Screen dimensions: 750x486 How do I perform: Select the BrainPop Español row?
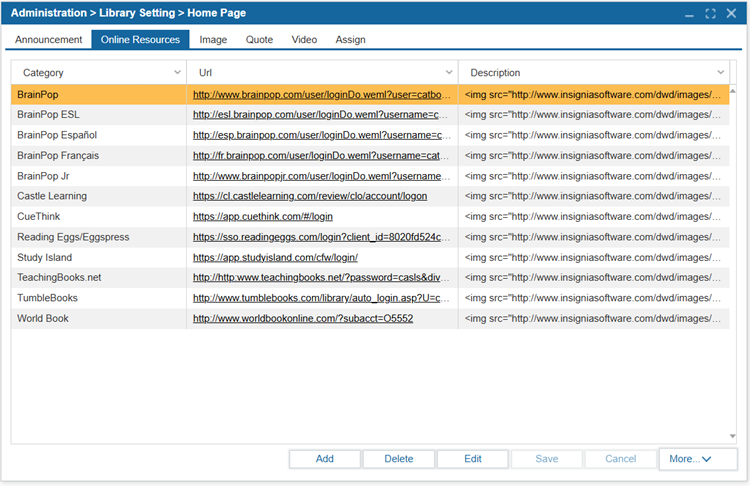pos(370,135)
